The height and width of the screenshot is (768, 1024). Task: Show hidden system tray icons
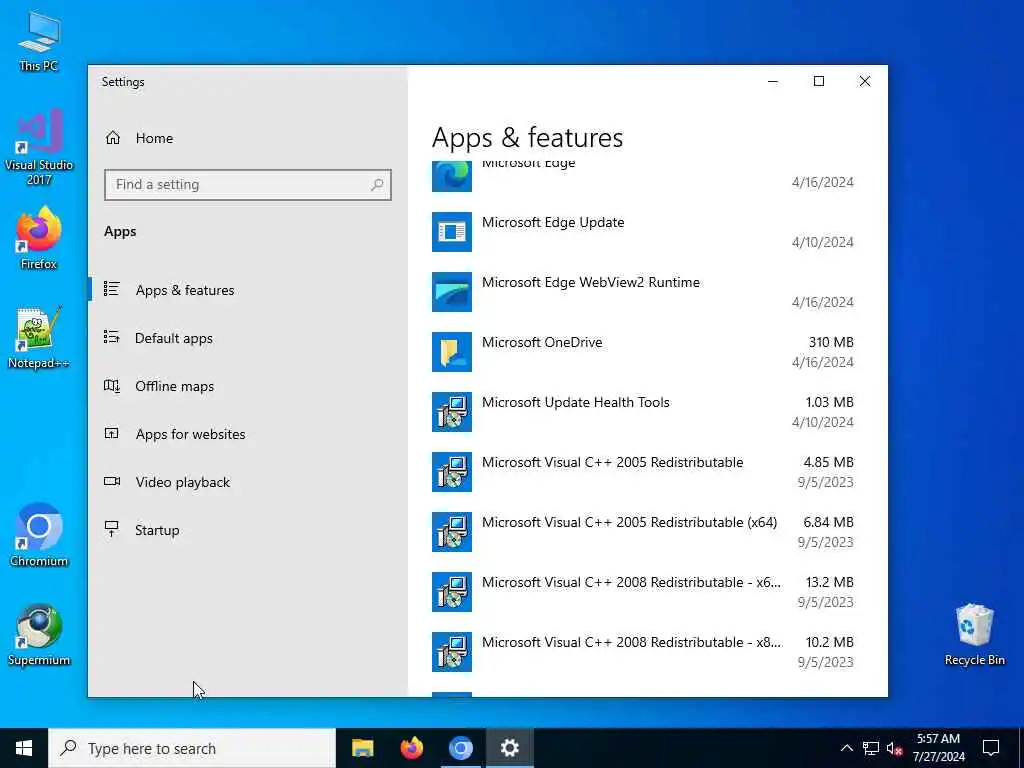[x=846, y=748]
